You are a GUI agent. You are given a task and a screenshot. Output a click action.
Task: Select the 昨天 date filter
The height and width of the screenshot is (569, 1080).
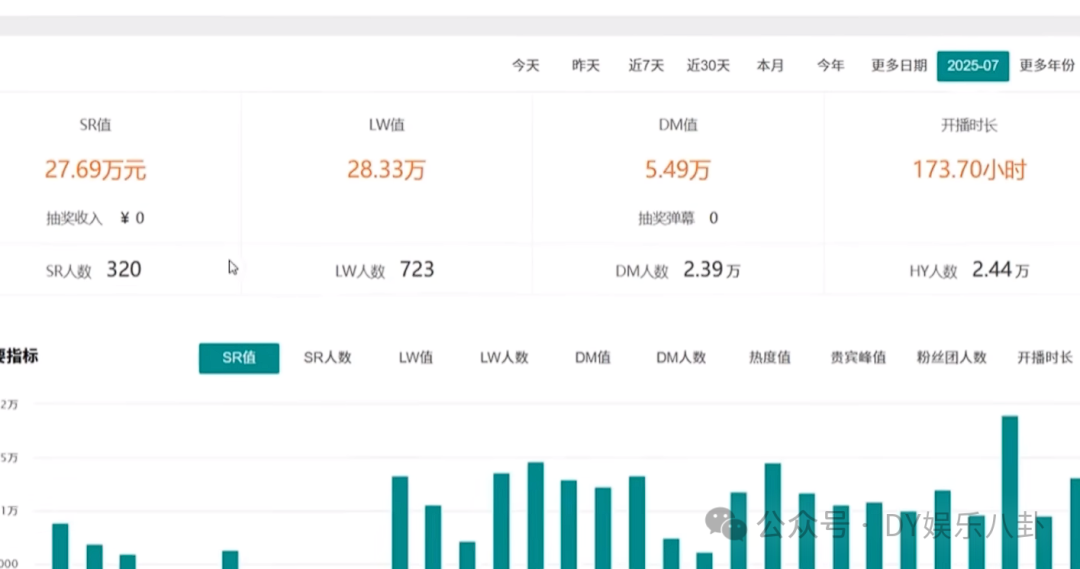(x=585, y=65)
